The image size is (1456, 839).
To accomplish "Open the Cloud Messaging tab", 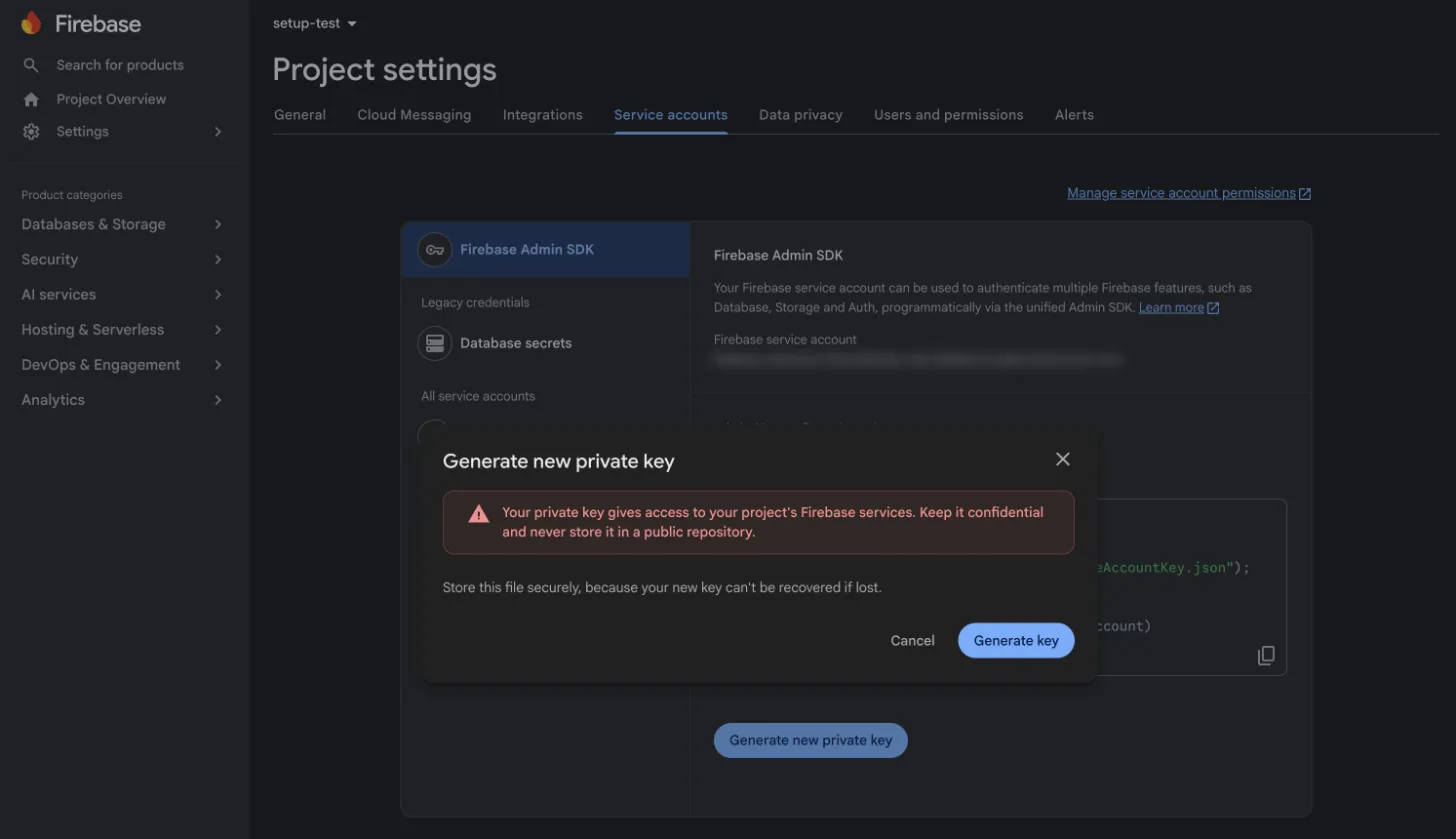I will (x=414, y=115).
